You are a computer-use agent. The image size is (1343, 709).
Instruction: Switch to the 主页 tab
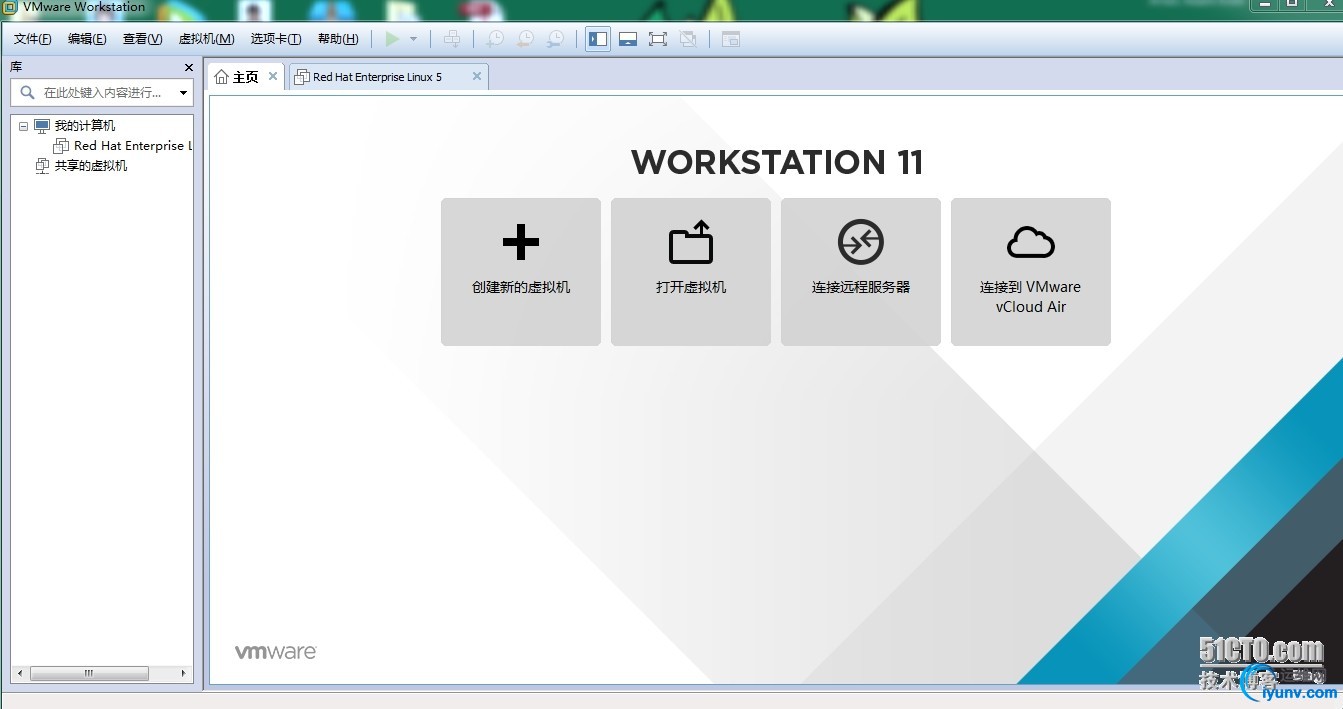click(x=245, y=77)
